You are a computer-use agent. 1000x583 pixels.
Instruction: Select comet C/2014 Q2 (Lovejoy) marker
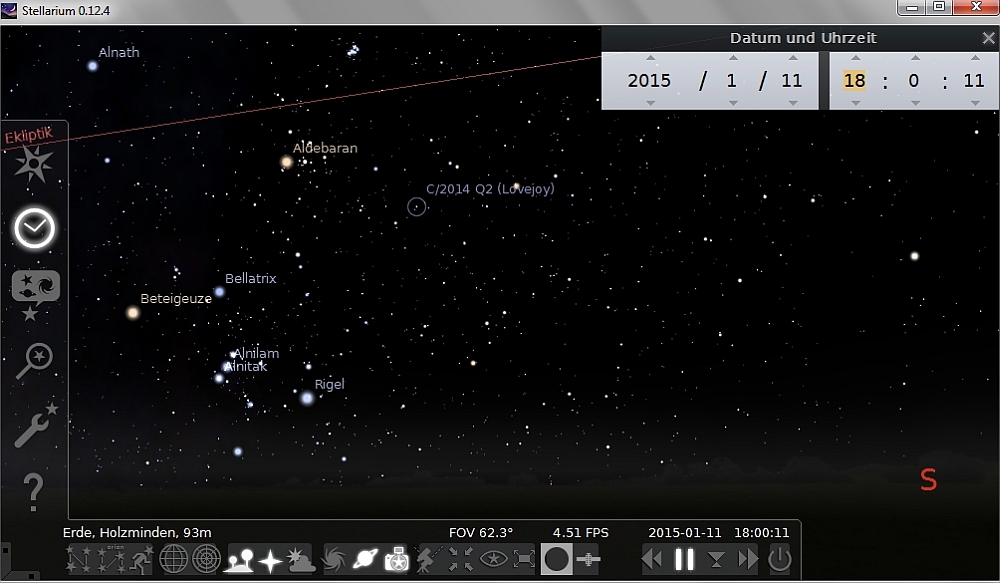coord(416,207)
